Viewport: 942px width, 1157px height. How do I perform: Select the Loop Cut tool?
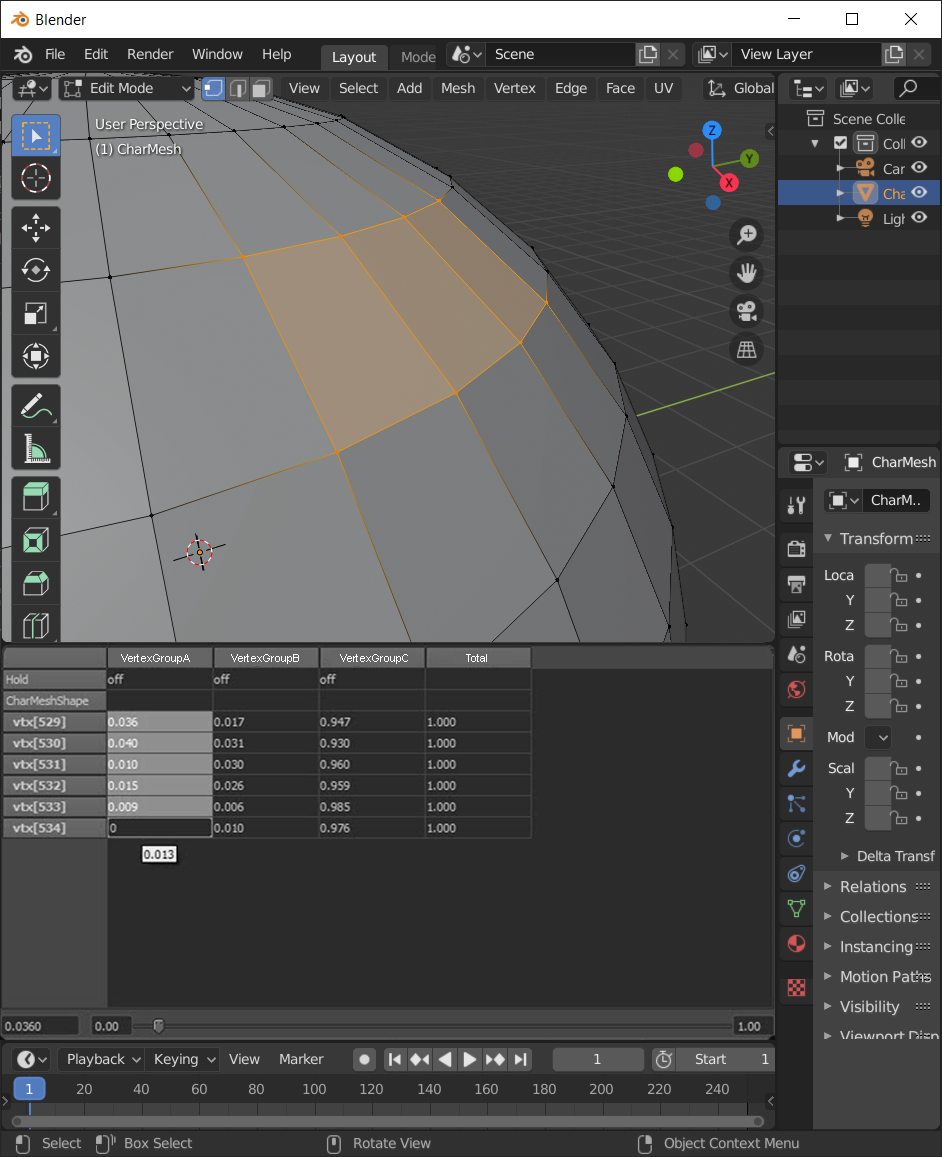[x=35, y=624]
